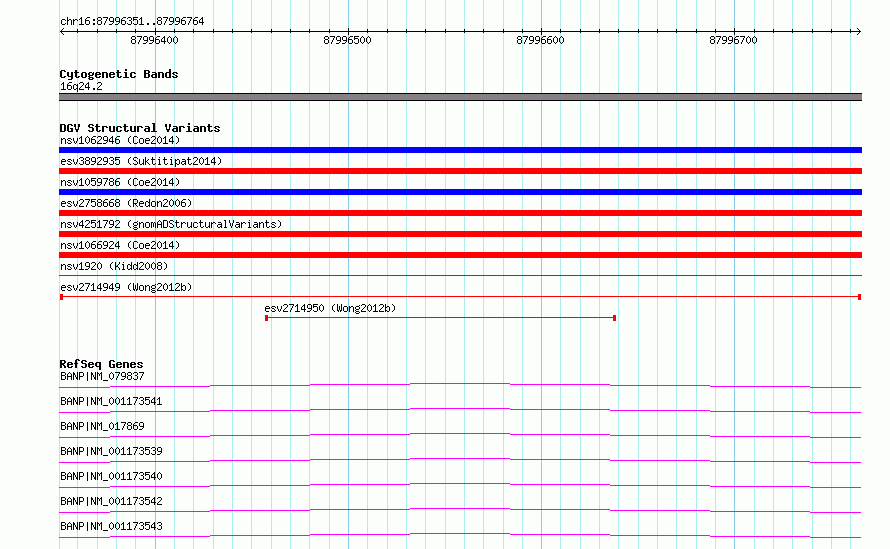This screenshot has height=549, width=890.
Task: Select variant label nsv1059786 (Coe2014)
Action: 120,182
